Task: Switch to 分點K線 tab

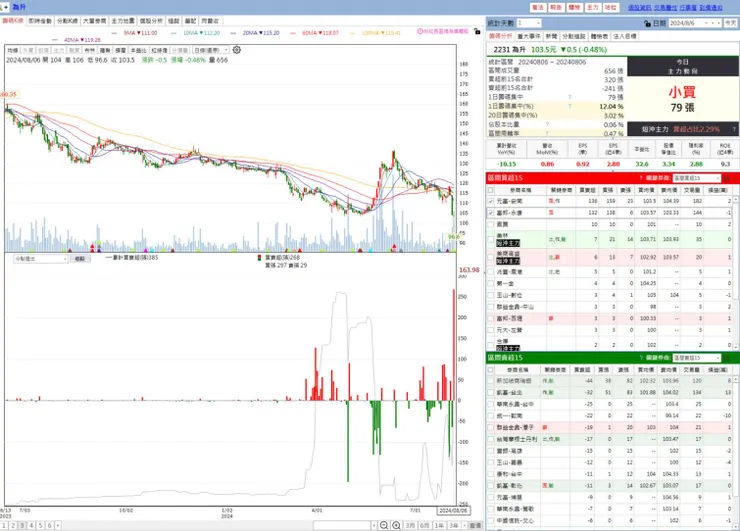Action: [x=67, y=21]
